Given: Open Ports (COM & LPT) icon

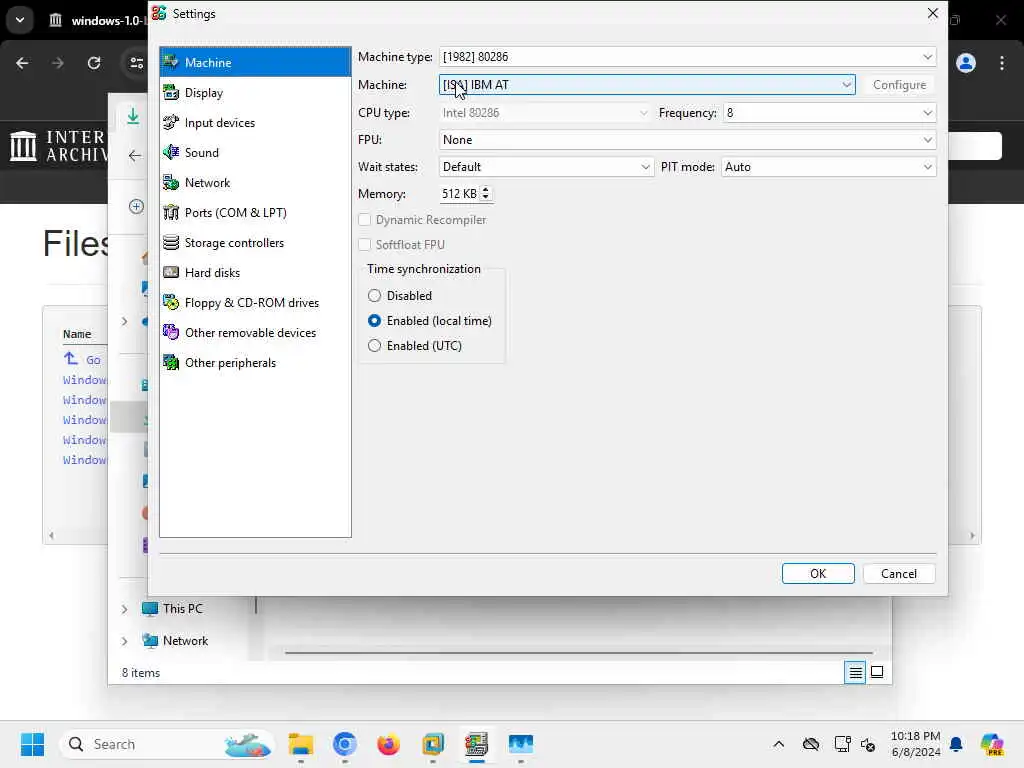Looking at the screenshot, I should [x=171, y=212].
